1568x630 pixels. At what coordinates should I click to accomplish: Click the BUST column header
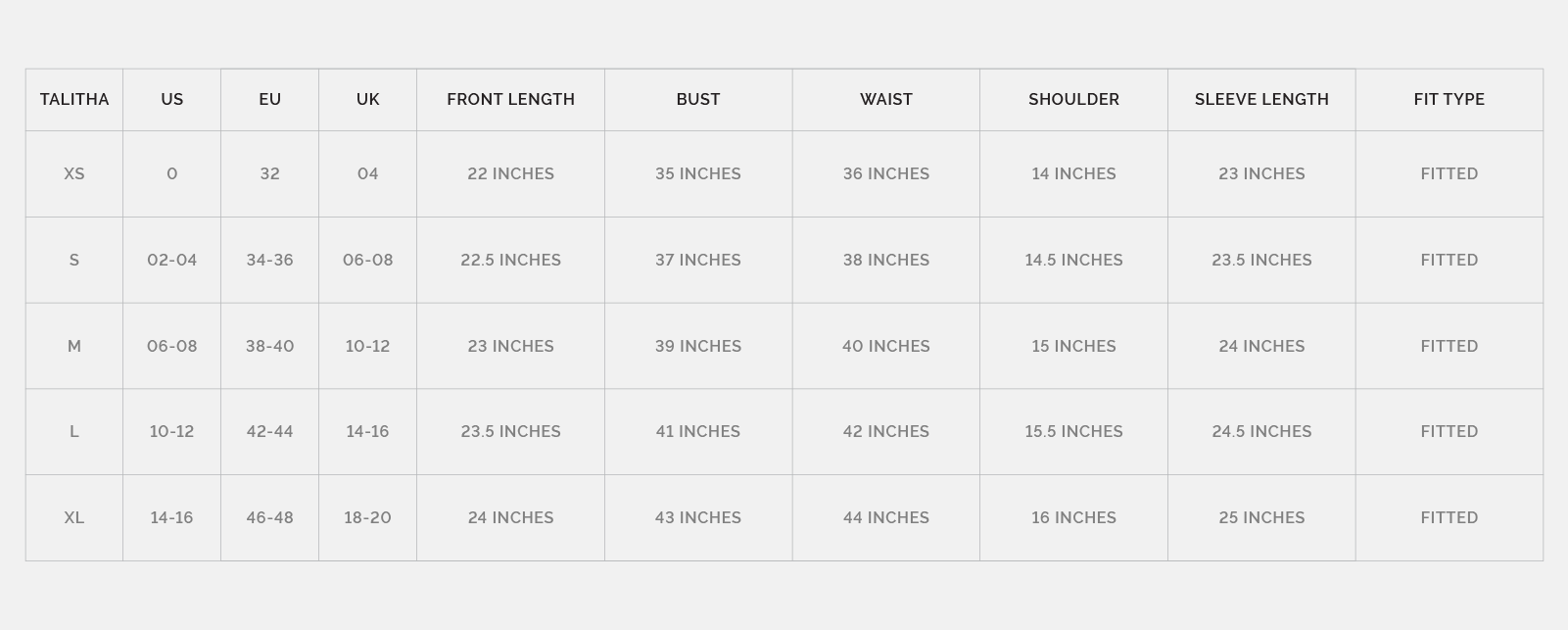point(698,99)
